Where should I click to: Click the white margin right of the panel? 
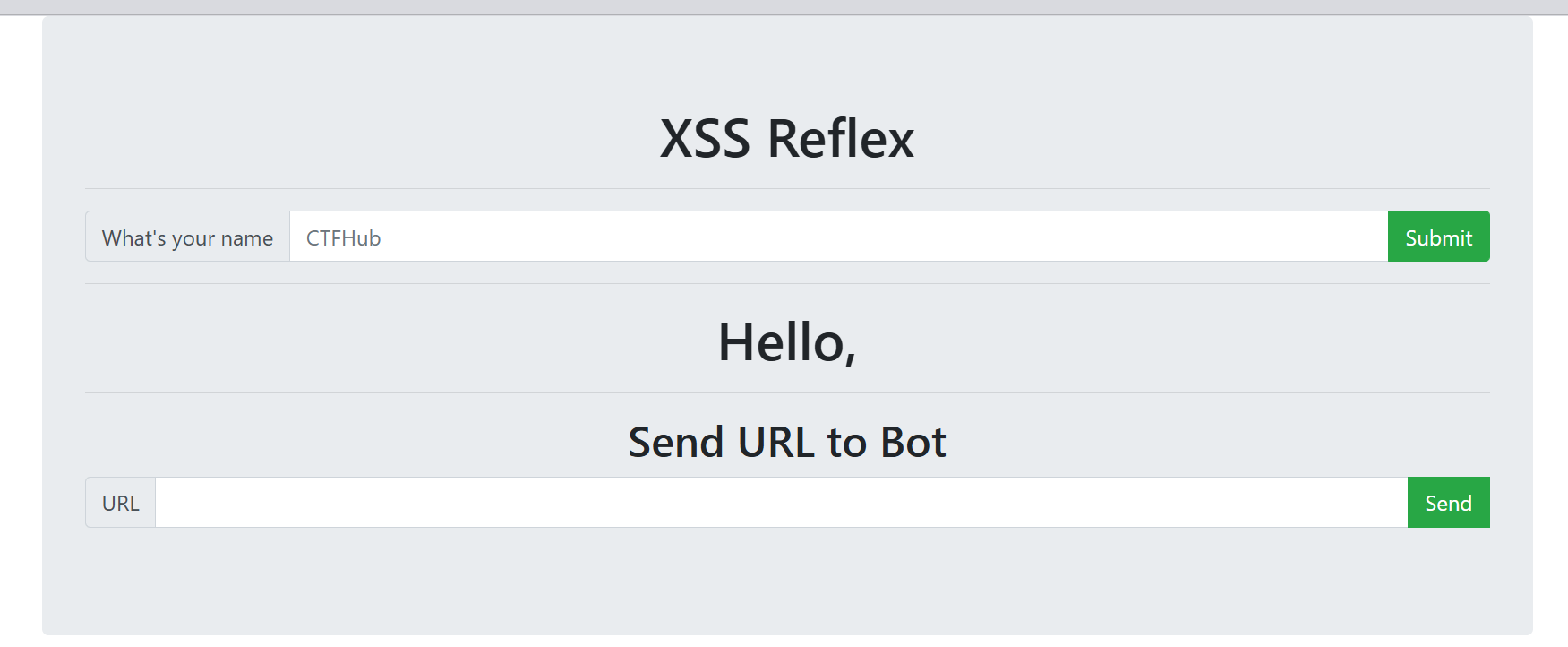coord(1550,323)
